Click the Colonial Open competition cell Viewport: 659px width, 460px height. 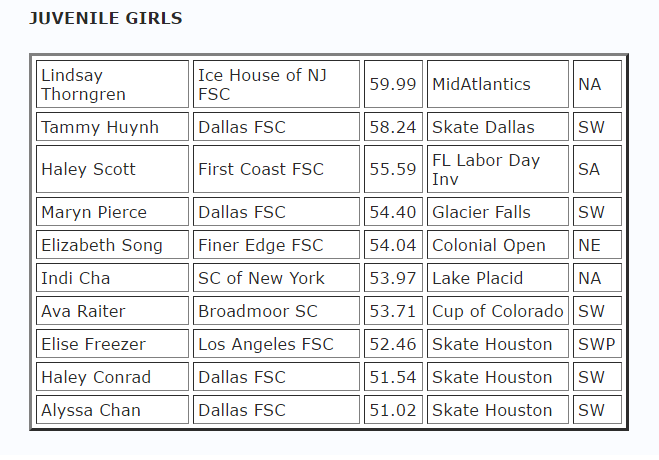tap(498, 245)
